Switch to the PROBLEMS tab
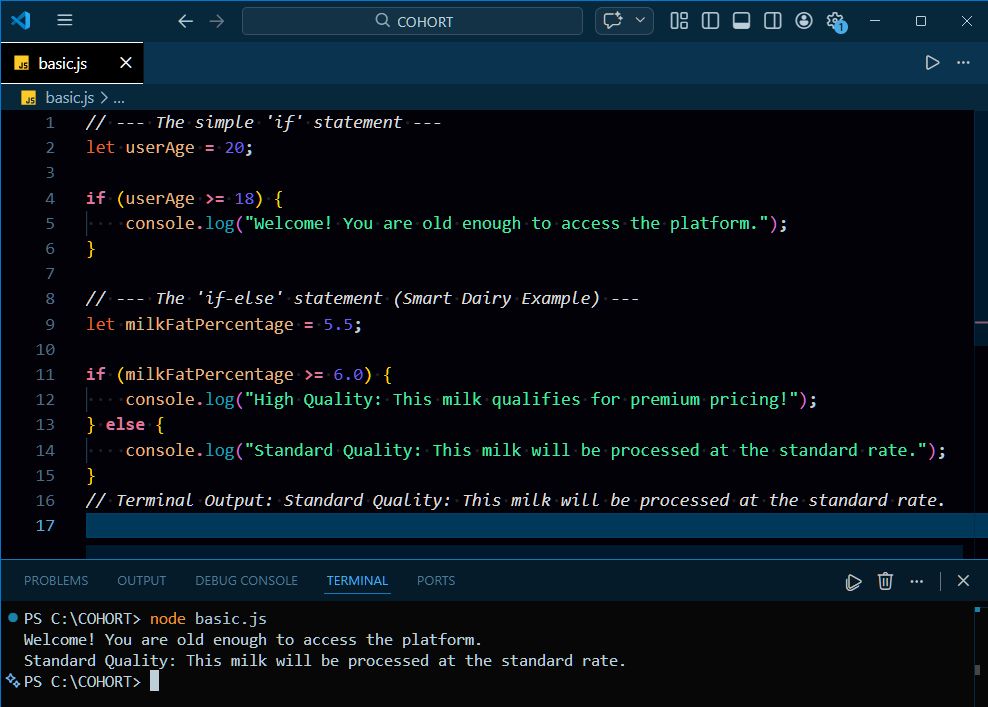This screenshot has width=988, height=707. [56, 580]
